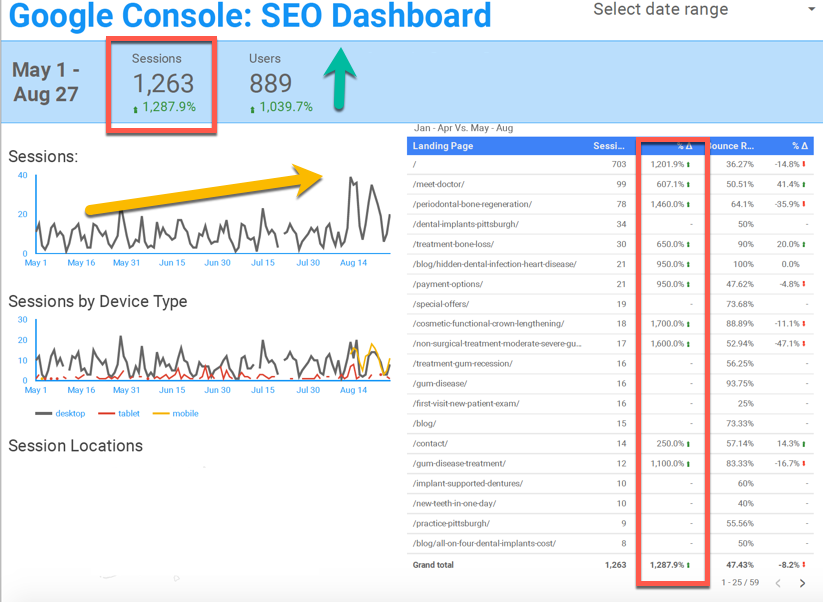This screenshot has width=823, height=602.
Task: Select the Users scorecard value 889
Action: pos(270,83)
